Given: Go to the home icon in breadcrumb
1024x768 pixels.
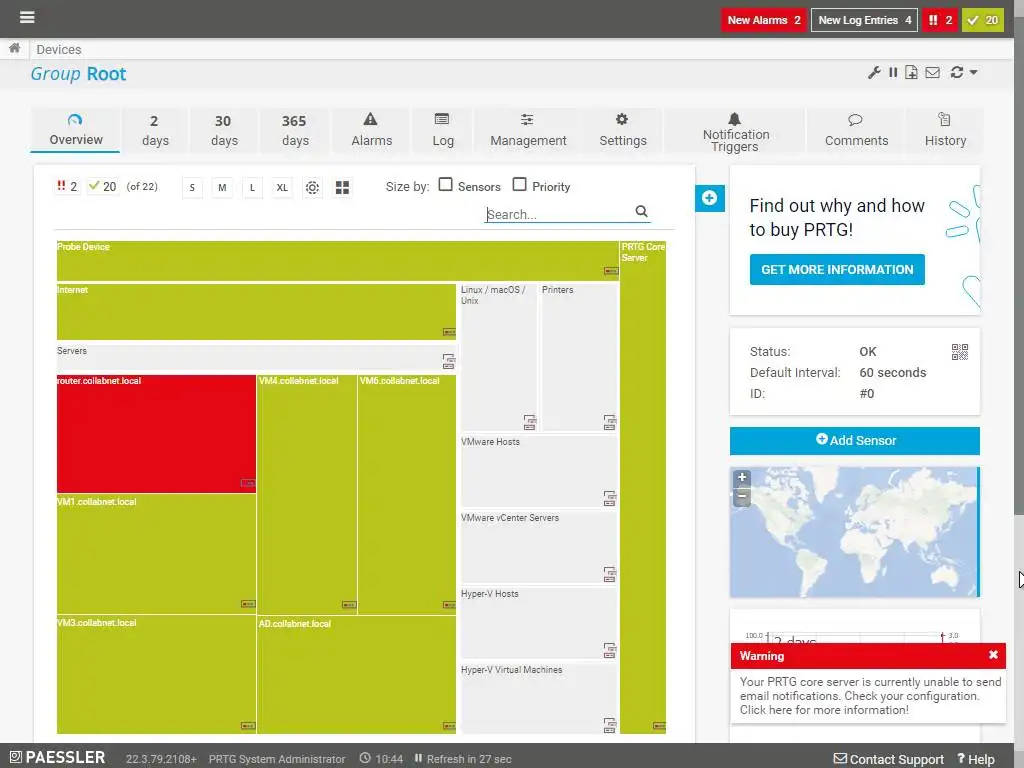Looking at the screenshot, I should tap(14, 48).
